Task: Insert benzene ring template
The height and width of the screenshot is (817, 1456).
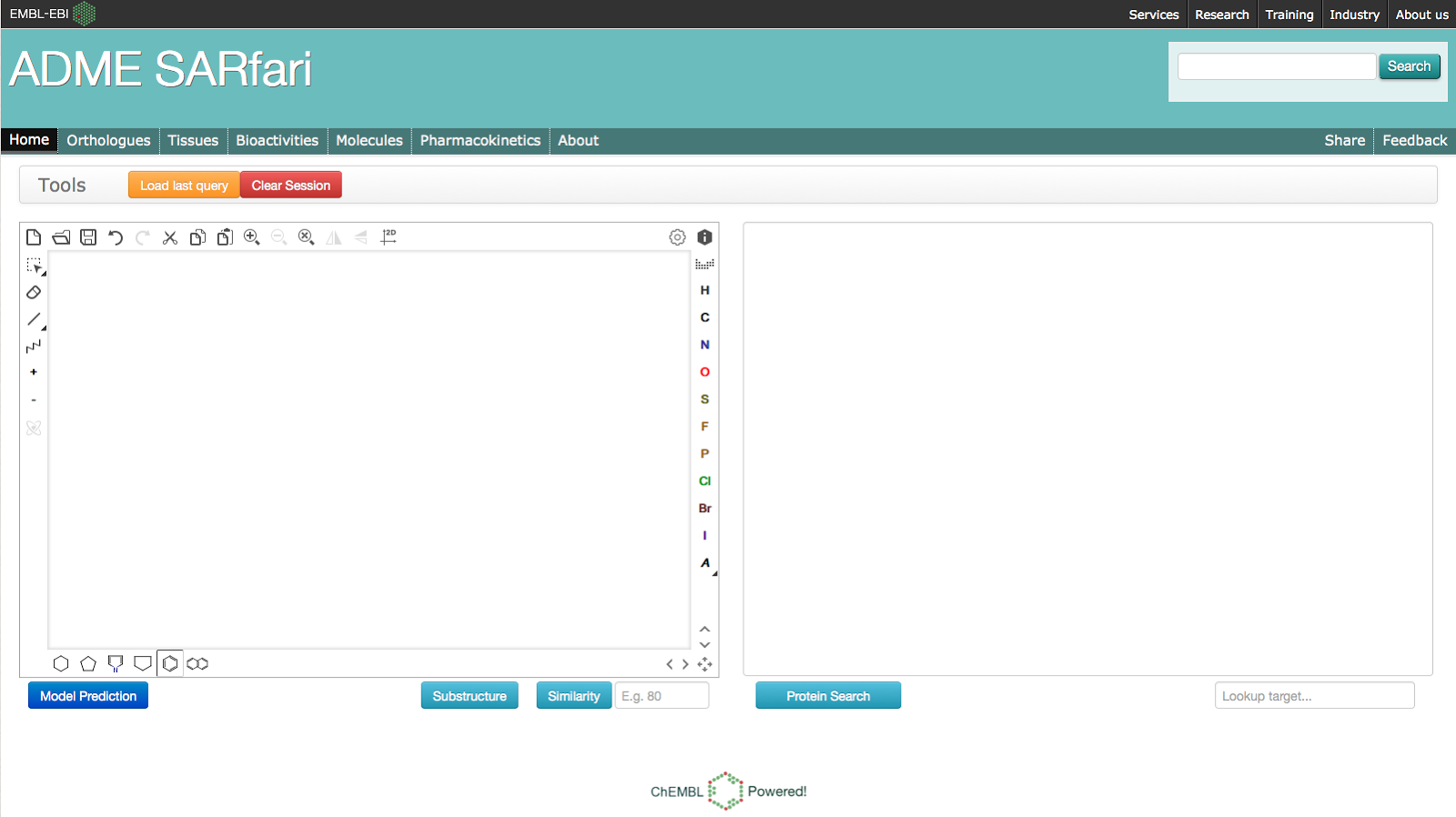Action: tap(170, 663)
